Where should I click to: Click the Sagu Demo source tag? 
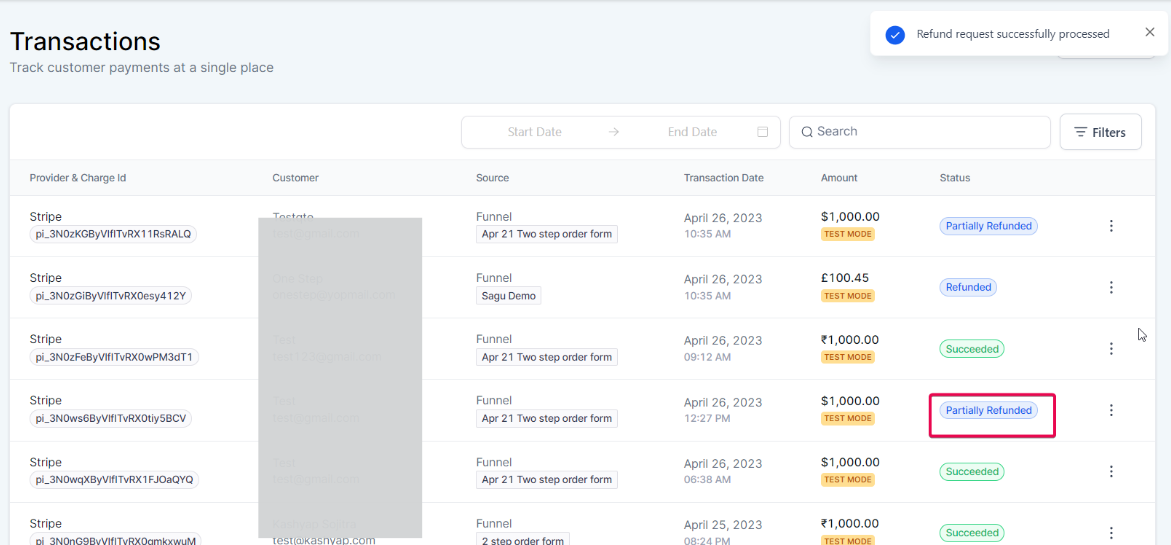coord(508,296)
